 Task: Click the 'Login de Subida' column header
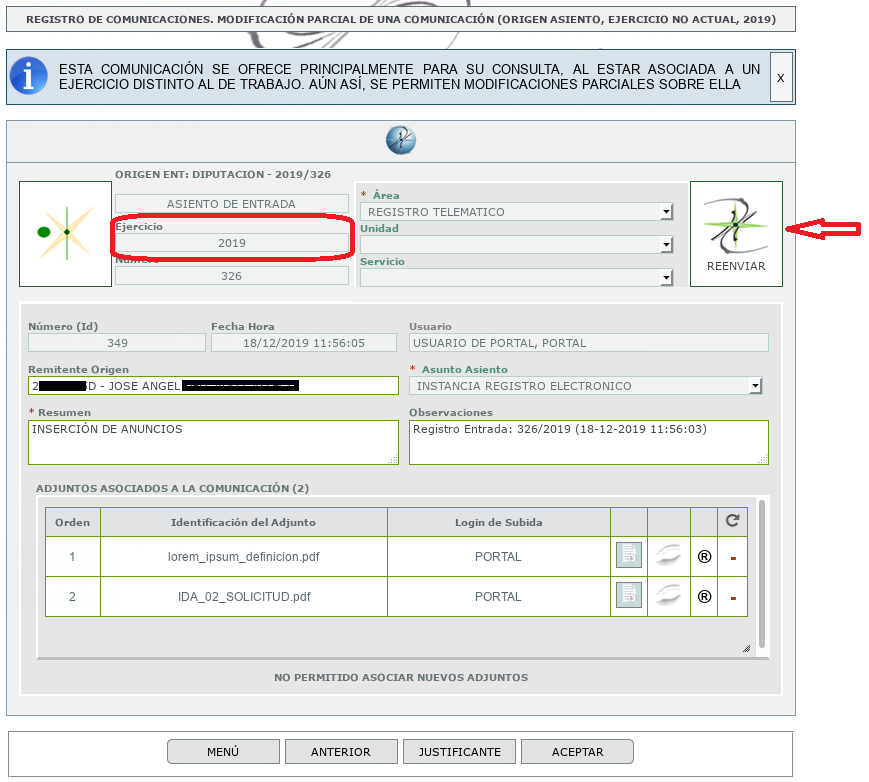pos(498,522)
